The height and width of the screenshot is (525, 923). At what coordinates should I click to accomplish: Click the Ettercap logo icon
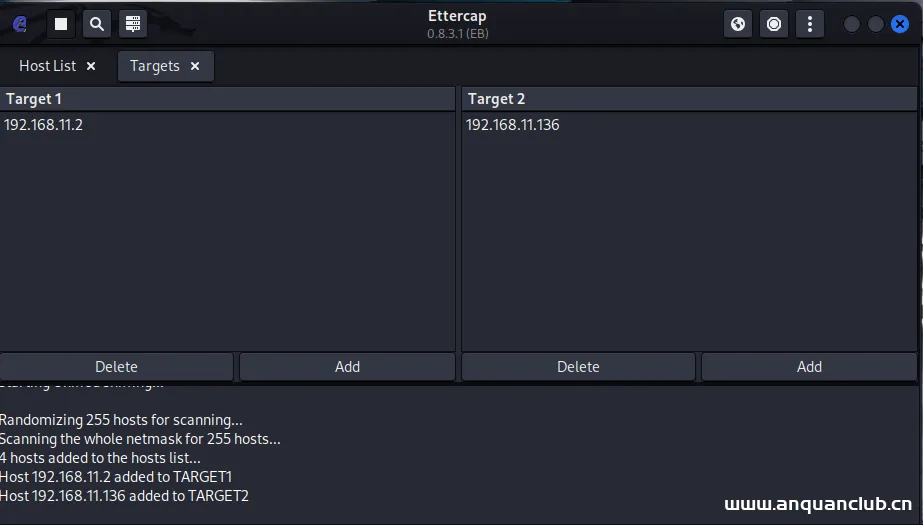[19, 23]
